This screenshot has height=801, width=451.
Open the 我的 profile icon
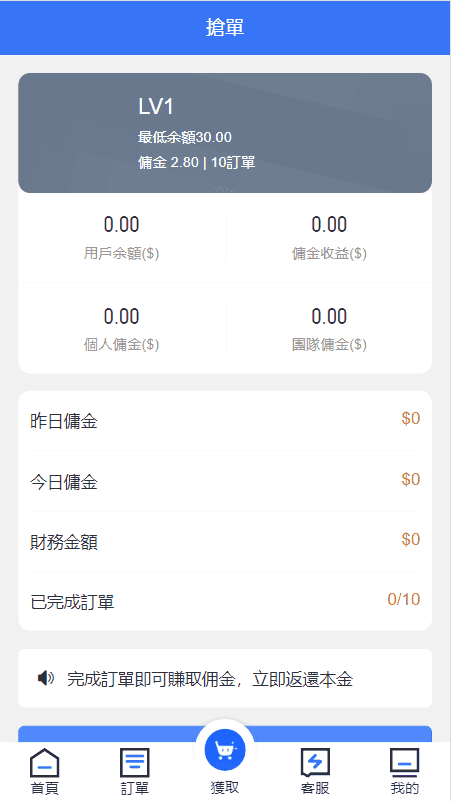pyautogui.click(x=405, y=762)
